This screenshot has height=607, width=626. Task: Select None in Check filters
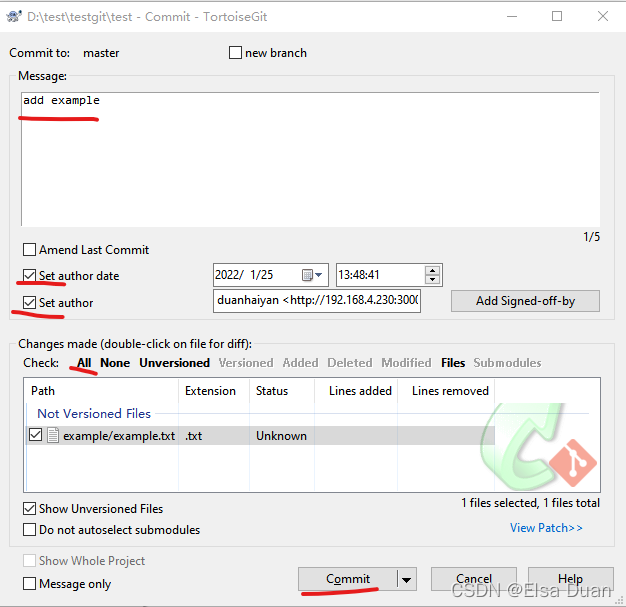pos(115,363)
